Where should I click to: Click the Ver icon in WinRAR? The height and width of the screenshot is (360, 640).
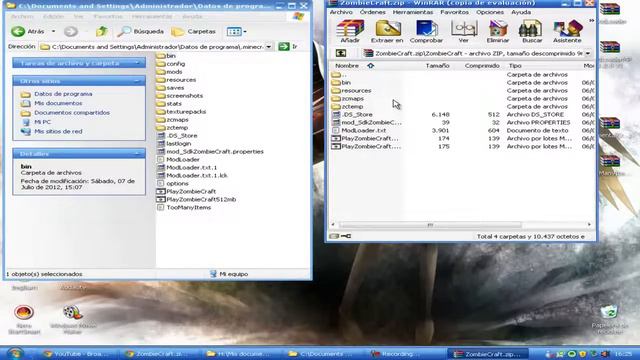click(464, 31)
